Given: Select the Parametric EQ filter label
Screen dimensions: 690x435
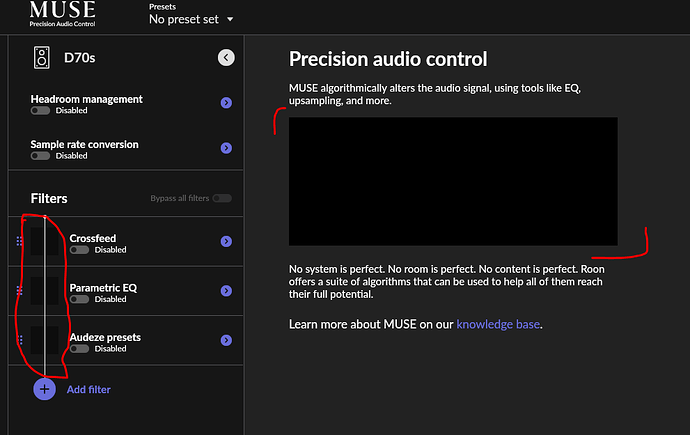Looking at the screenshot, I should [x=103, y=288].
